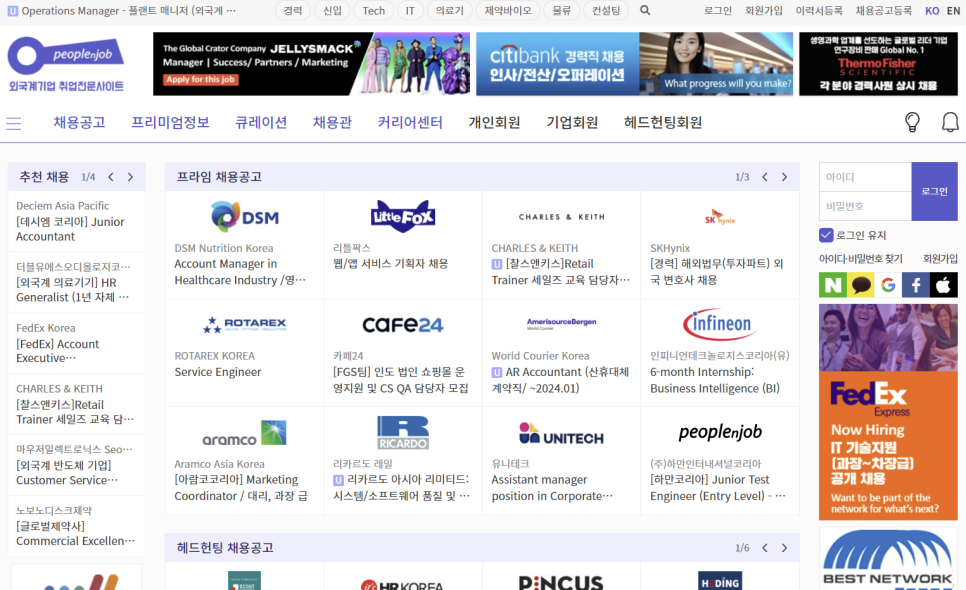Click the 아이디 input field
Screen dimensions: 966x590
tap(865, 177)
